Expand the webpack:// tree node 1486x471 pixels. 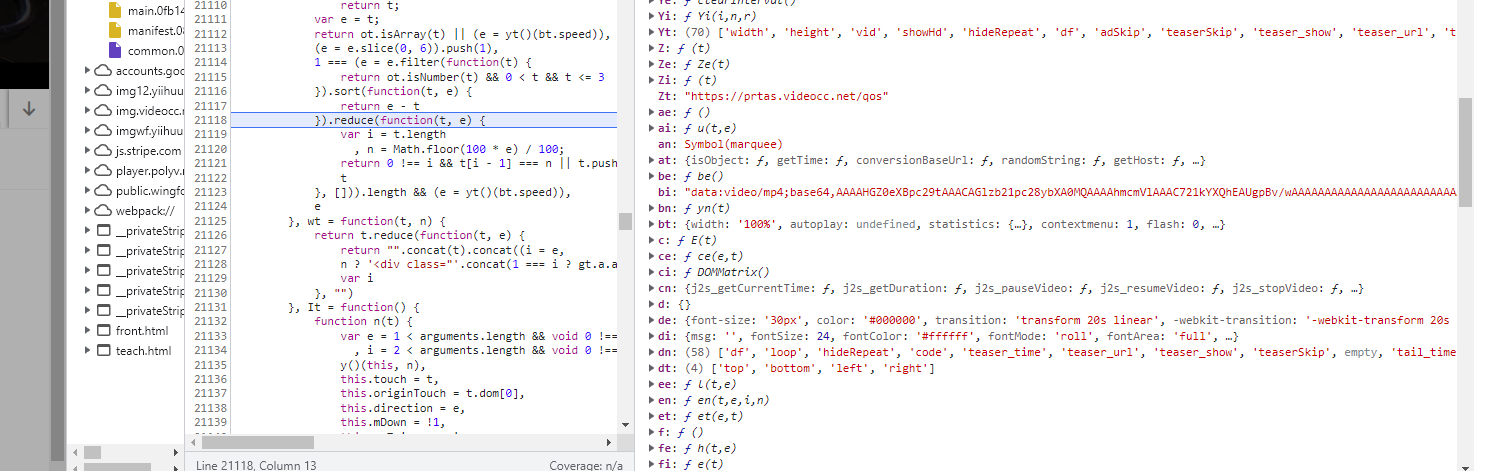tap(88, 211)
